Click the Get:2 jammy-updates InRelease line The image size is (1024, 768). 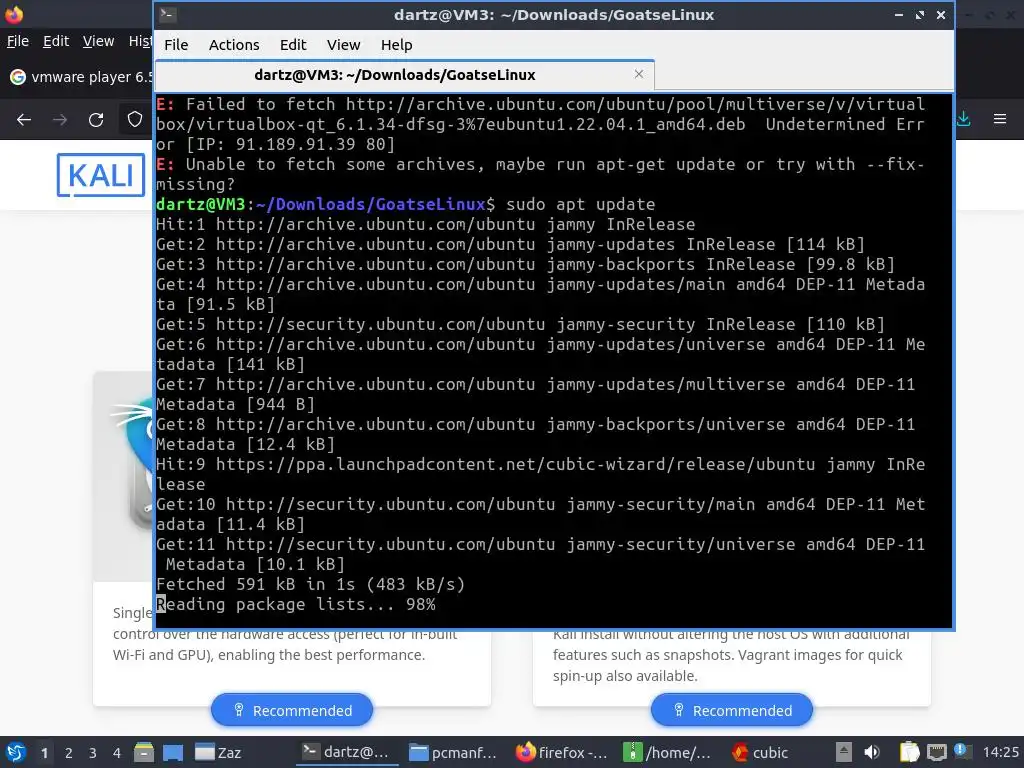tap(511, 244)
